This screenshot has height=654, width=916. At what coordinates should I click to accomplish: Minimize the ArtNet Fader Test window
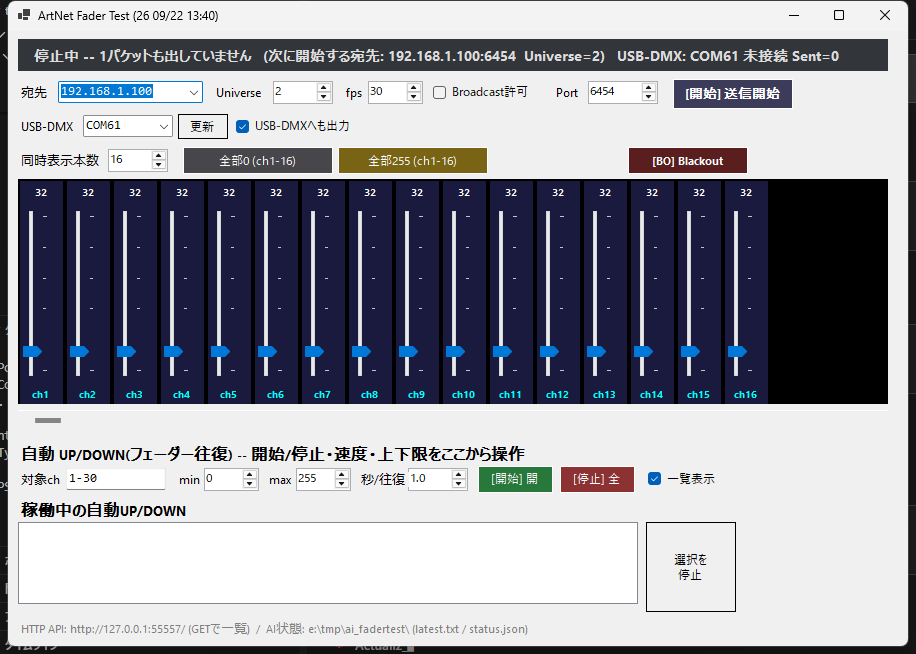point(793,15)
